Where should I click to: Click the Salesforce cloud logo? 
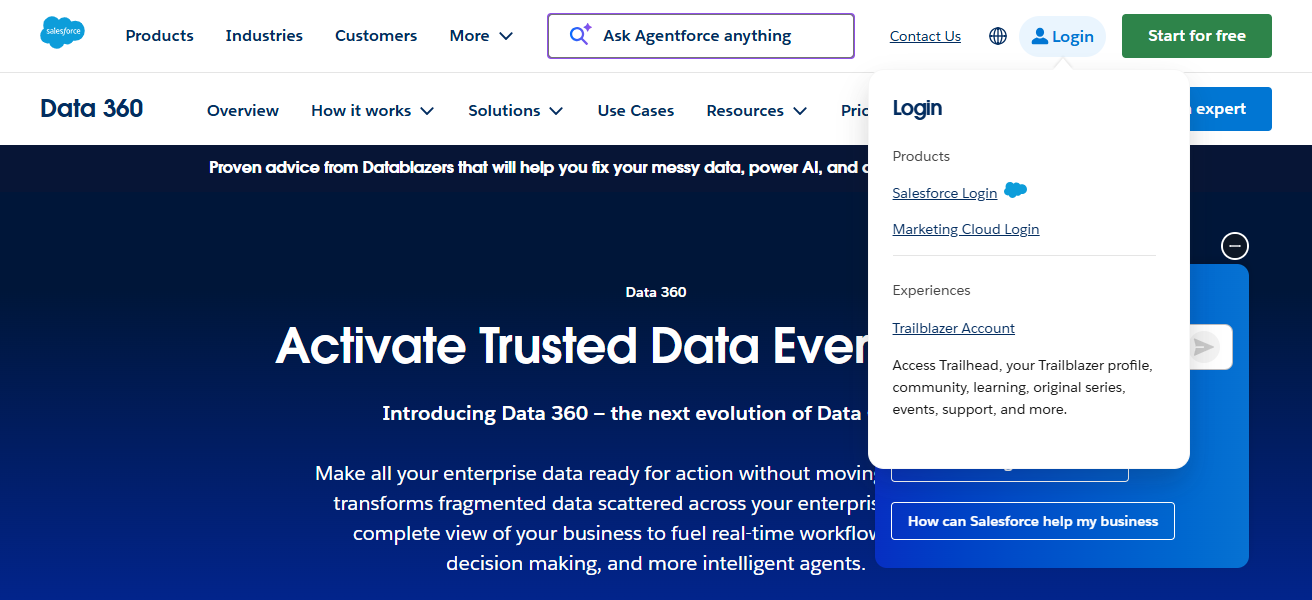tap(62, 33)
